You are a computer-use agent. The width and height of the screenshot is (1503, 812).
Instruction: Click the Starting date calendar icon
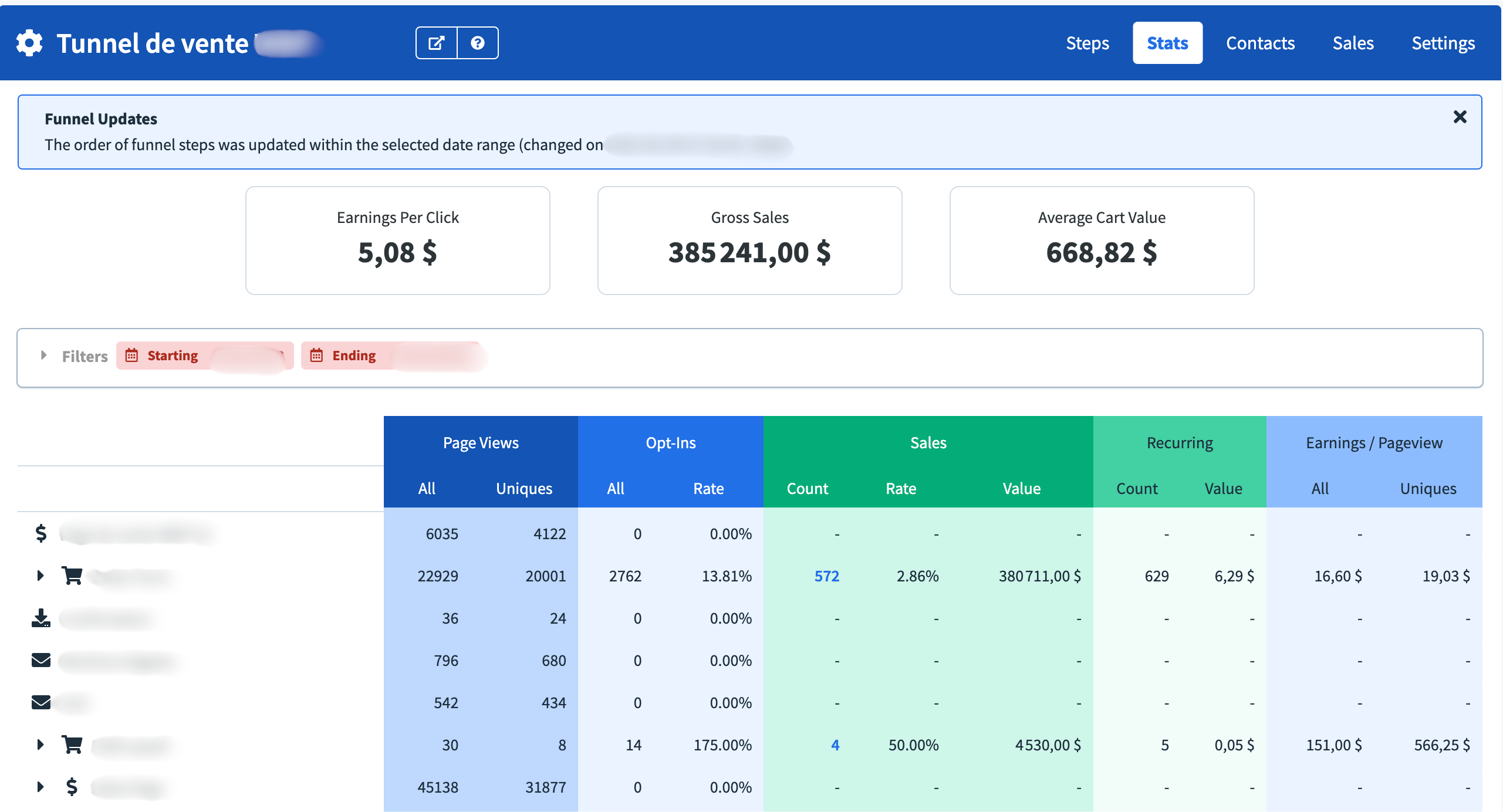pyautogui.click(x=131, y=356)
